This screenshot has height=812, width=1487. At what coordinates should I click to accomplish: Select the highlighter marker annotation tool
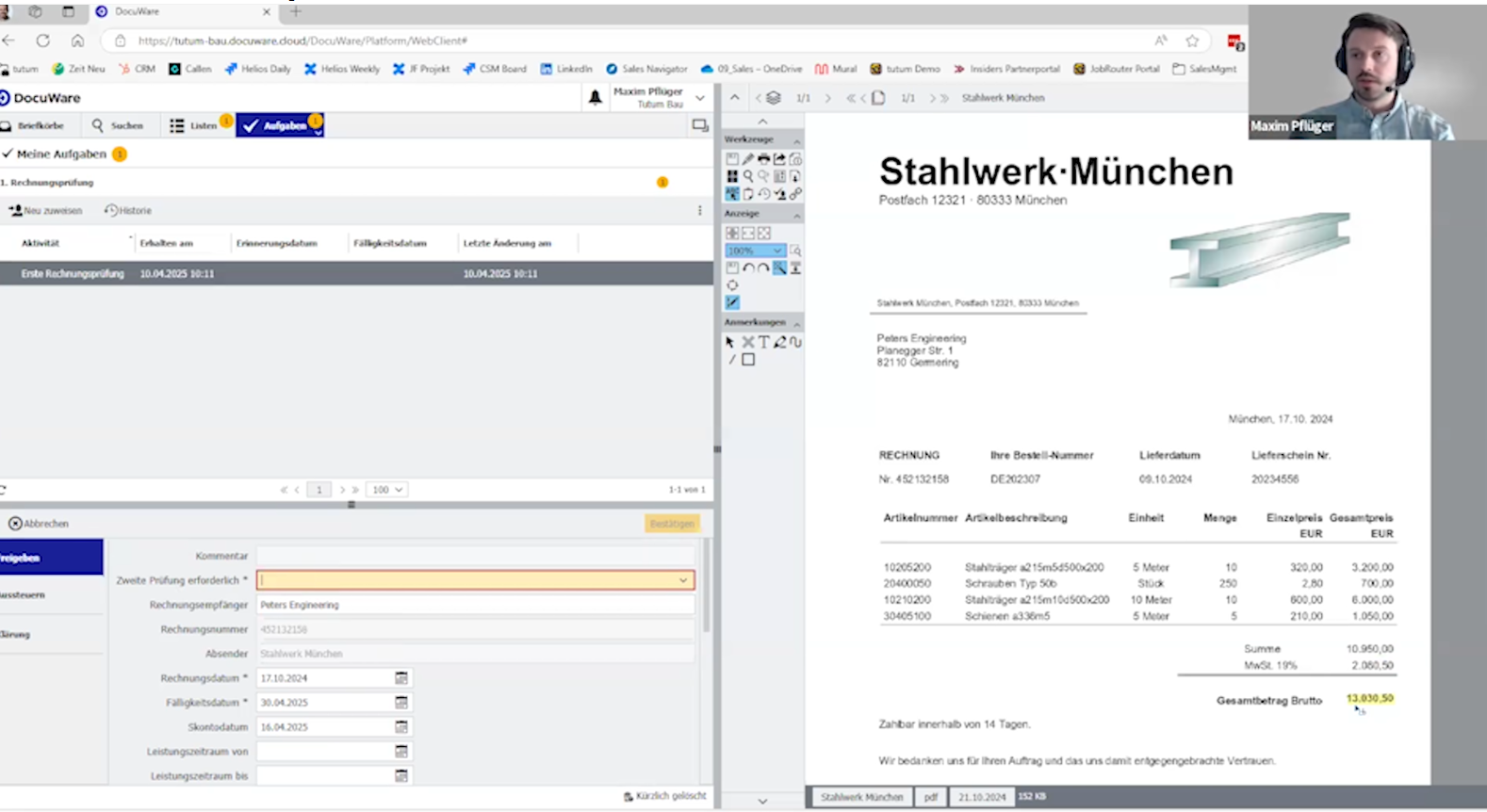click(x=779, y=342)
